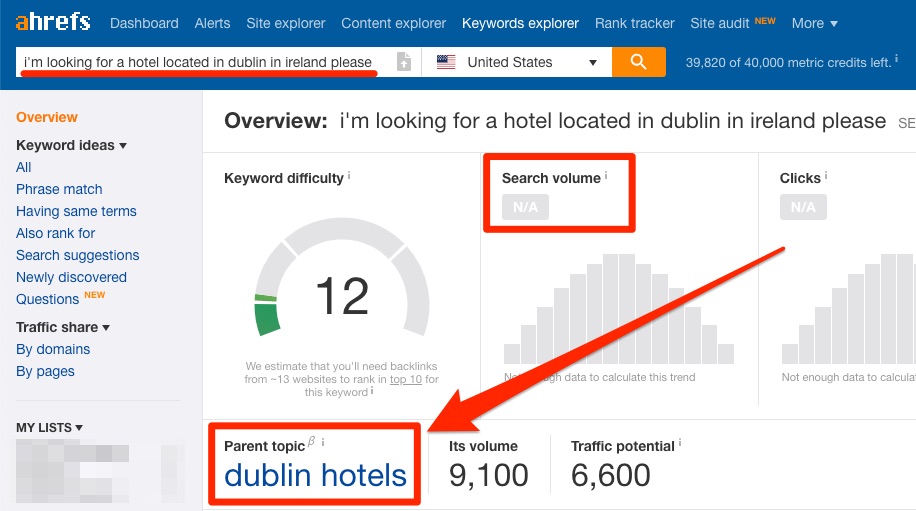Click the 9,100 volume value
This screenshot has width=916, height=511.
point(488,475)
